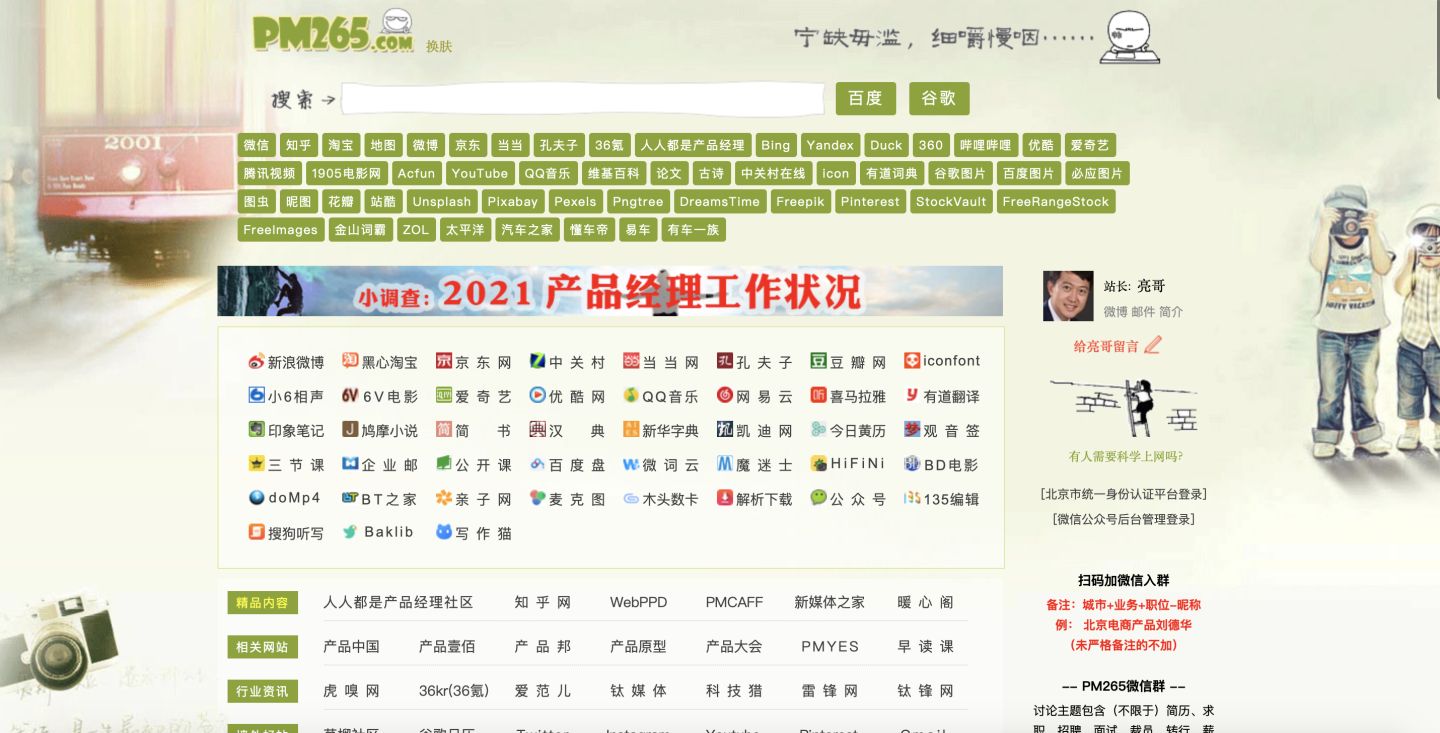The image size is (1440, 733).
Task: Click 换肤 to change the skin
Action: [441, 46]
